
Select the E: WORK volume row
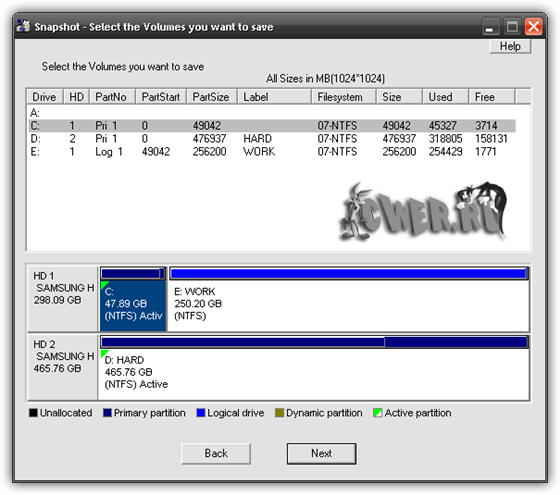(x=272, y=152)
